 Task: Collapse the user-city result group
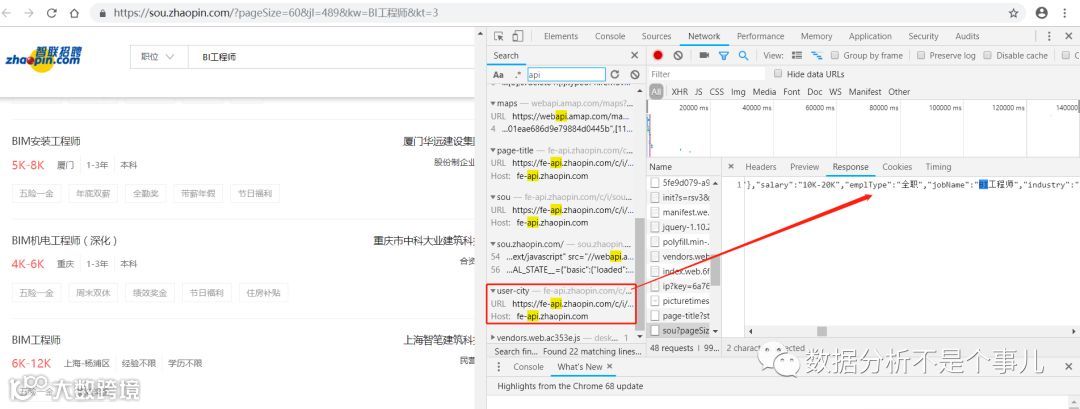492,291
